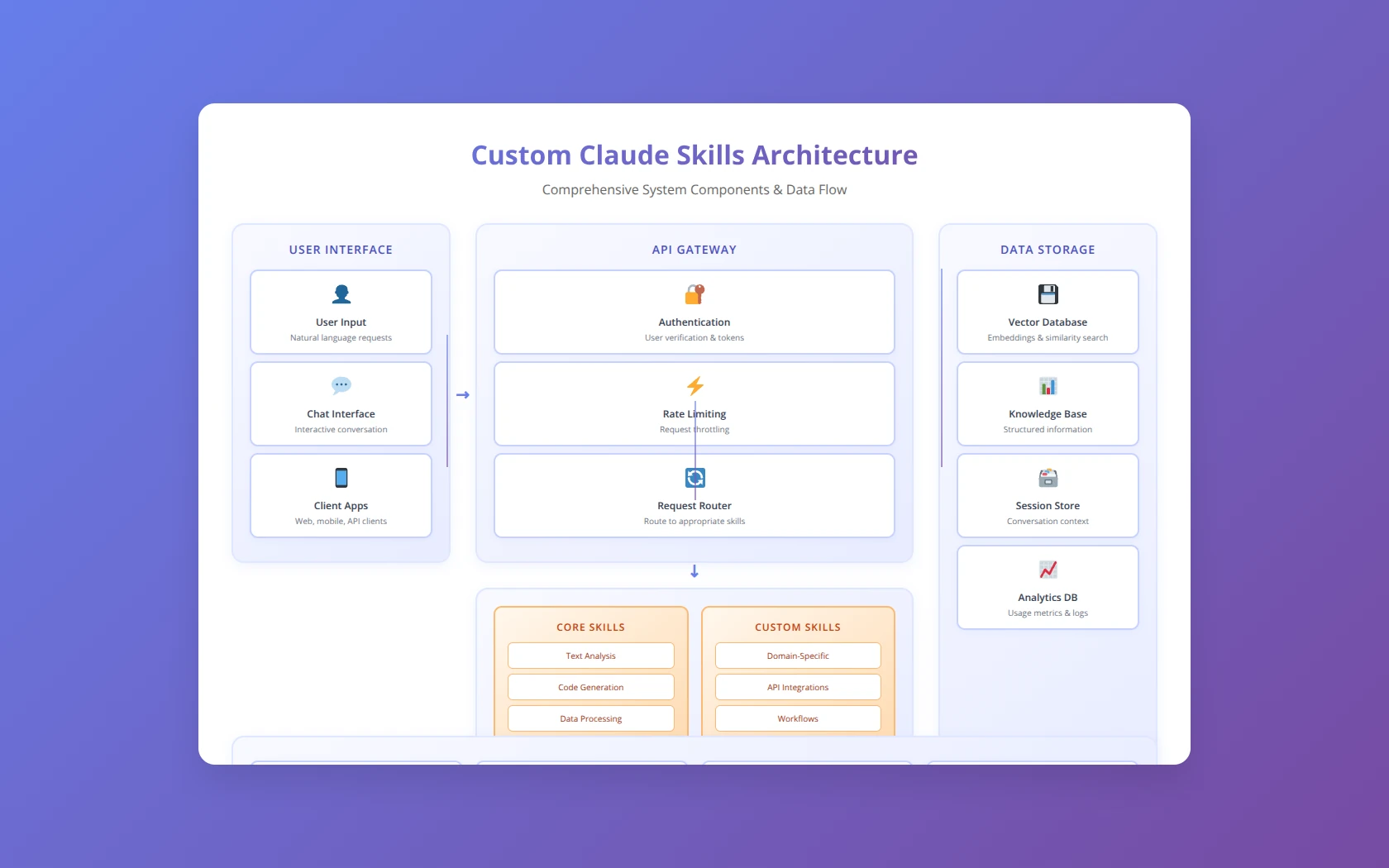Click the "Knowledge Base" card title

pyautogui.click(x=1048, y=414)
